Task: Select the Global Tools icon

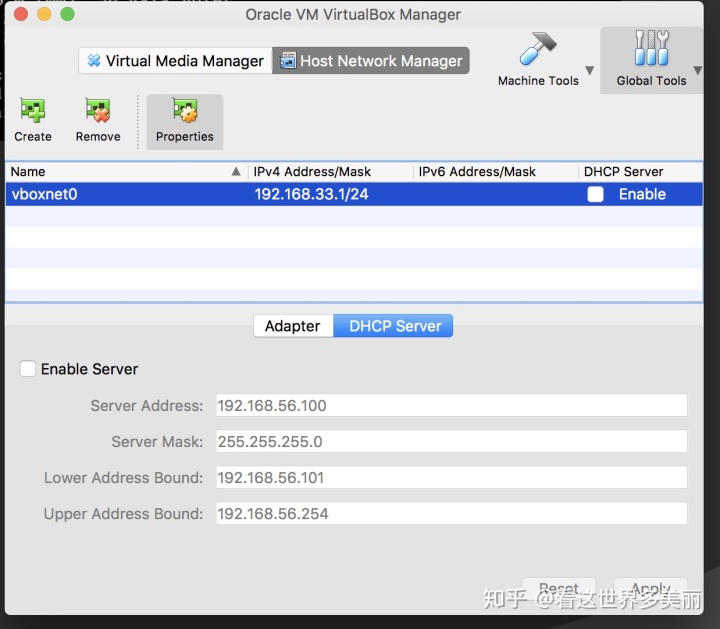Action: [651, 48]
